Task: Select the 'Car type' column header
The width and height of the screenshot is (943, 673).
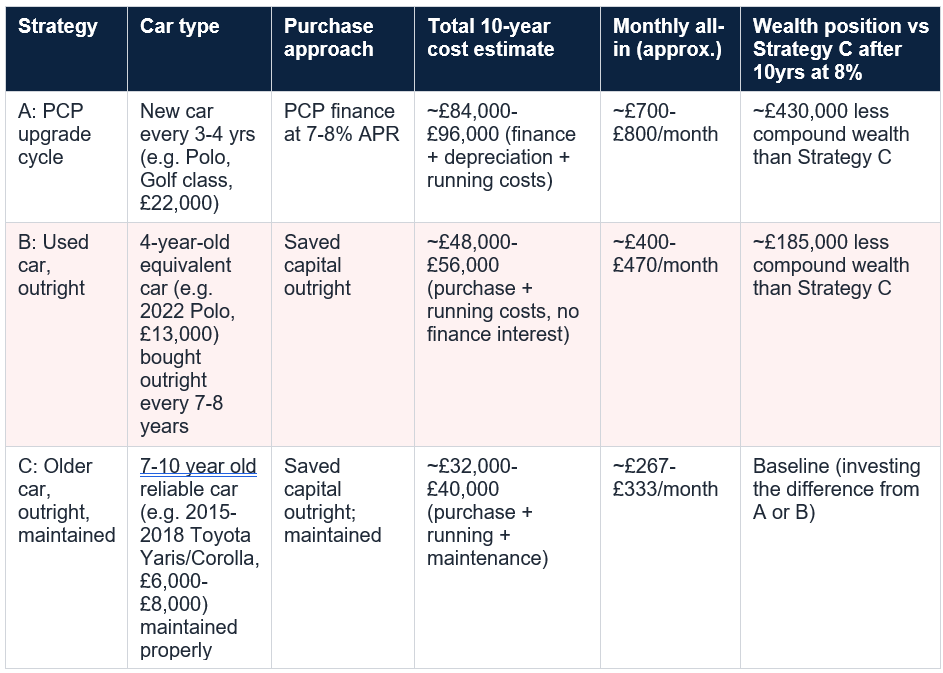Action: point(199,49)
